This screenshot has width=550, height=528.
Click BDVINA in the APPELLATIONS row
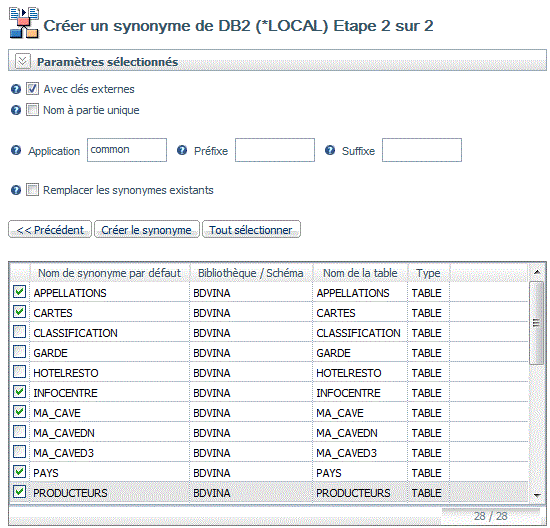[x=212, y=293]
